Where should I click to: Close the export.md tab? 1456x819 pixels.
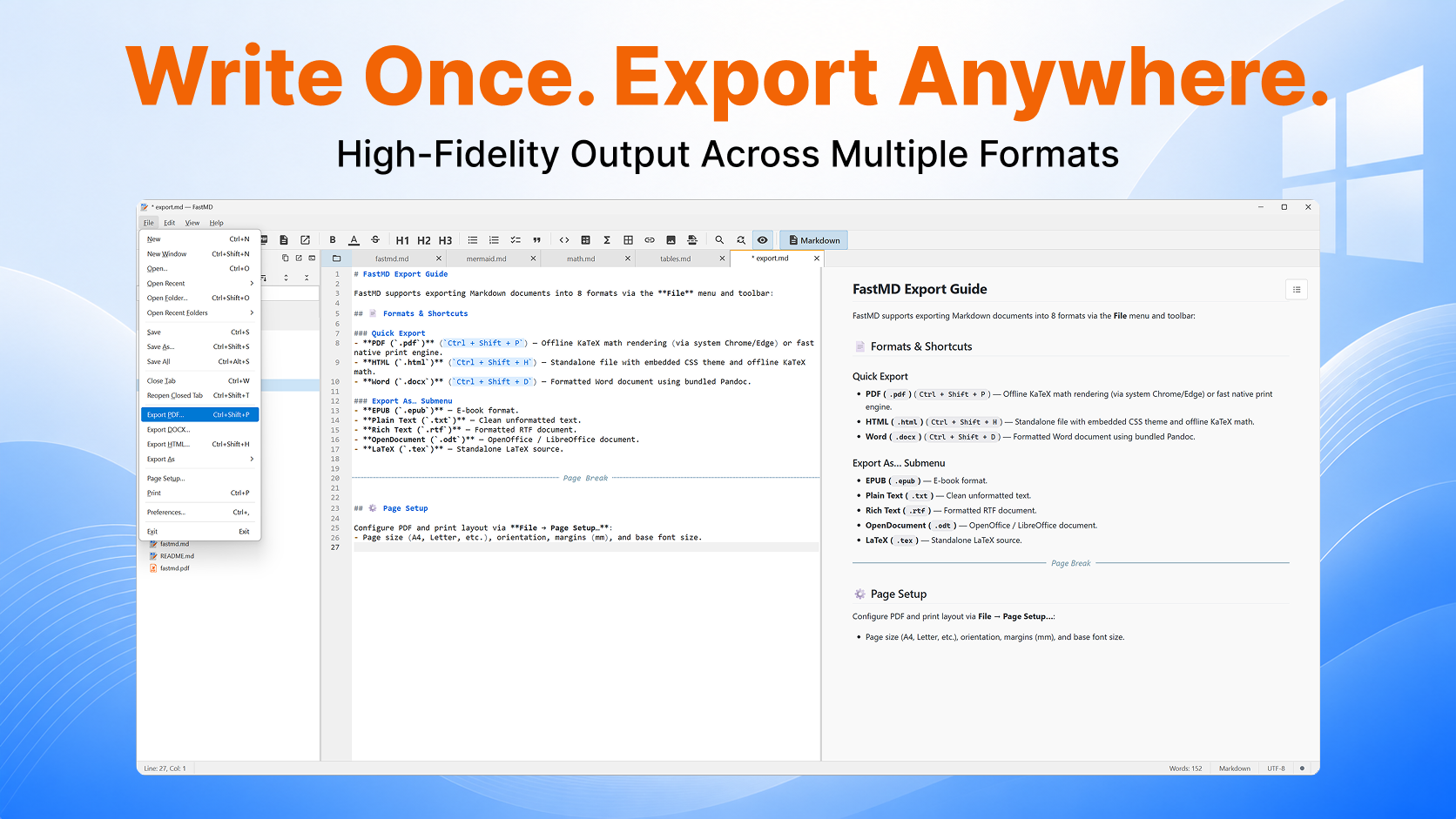817,258
